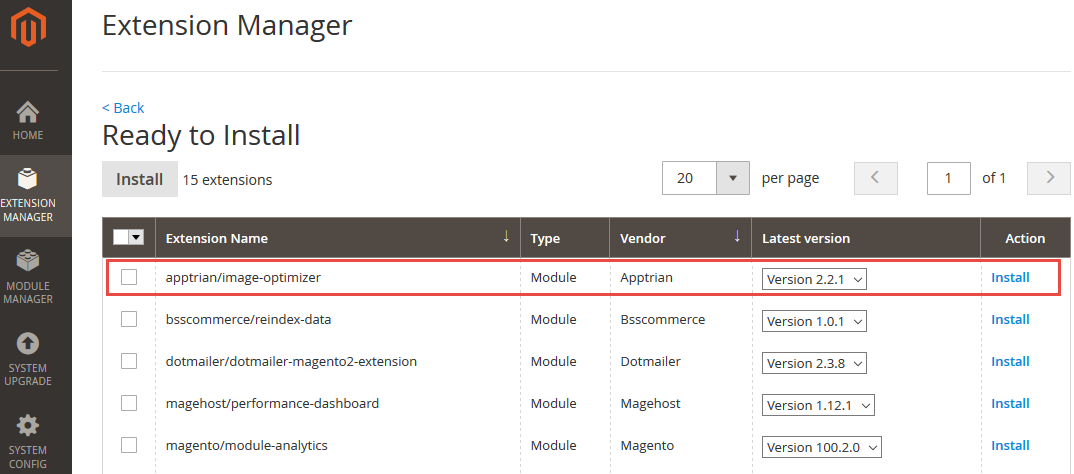1074x474 pixels.
Task: Open System Config in sidebar
Action: pyautogui.click(x=28, y=440)
